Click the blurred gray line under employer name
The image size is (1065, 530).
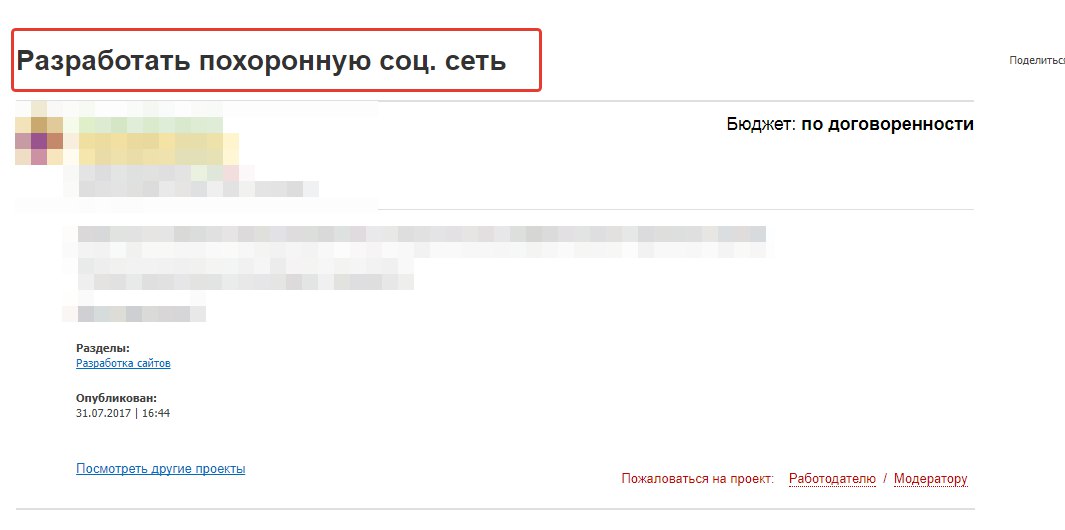[190, 188]
